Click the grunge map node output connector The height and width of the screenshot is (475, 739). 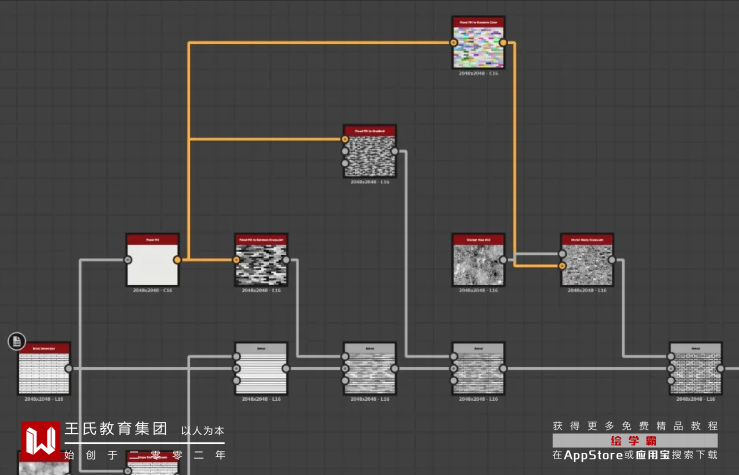click(x=503, y=260)
